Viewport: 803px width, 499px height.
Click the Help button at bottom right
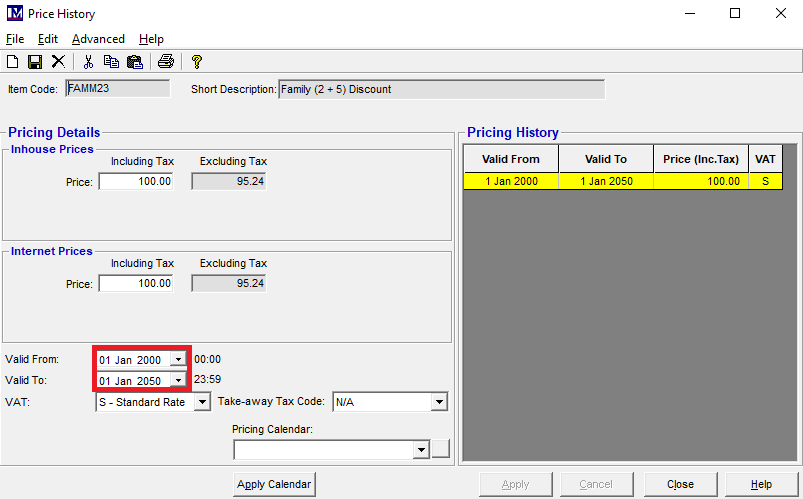(x=762, y=484)
